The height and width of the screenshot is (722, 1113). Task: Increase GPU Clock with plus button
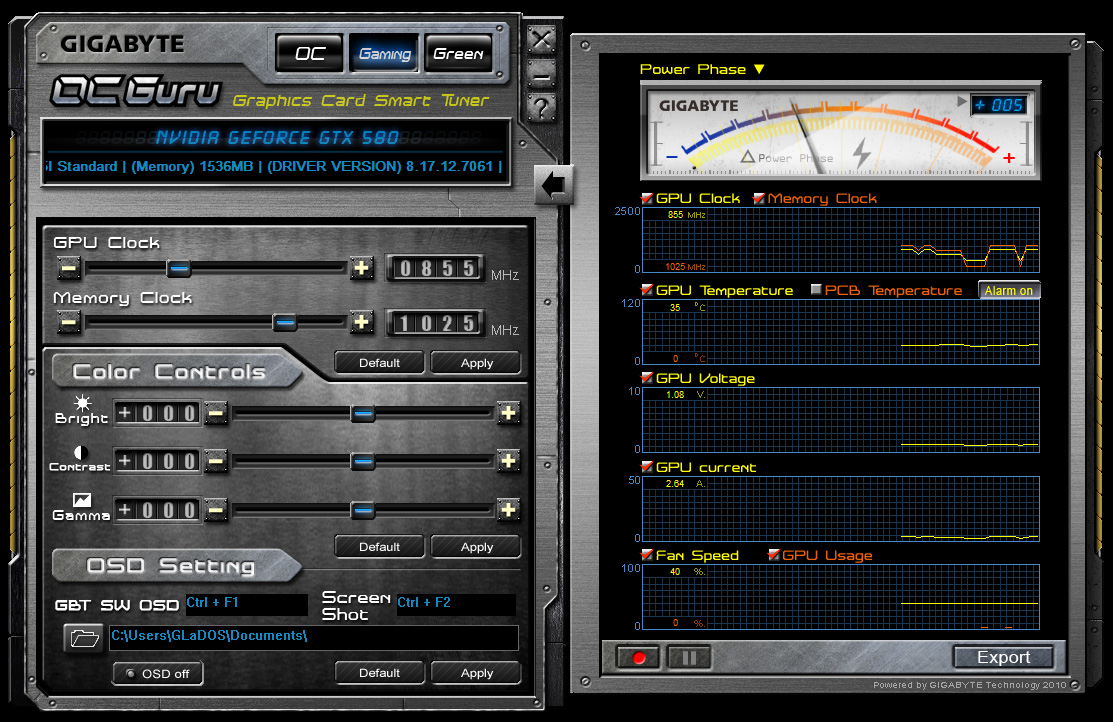(362, 268)
